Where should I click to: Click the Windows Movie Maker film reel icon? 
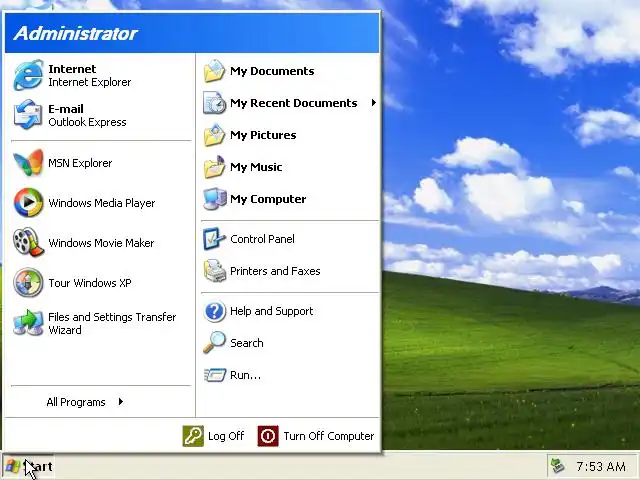click(28, 242)
